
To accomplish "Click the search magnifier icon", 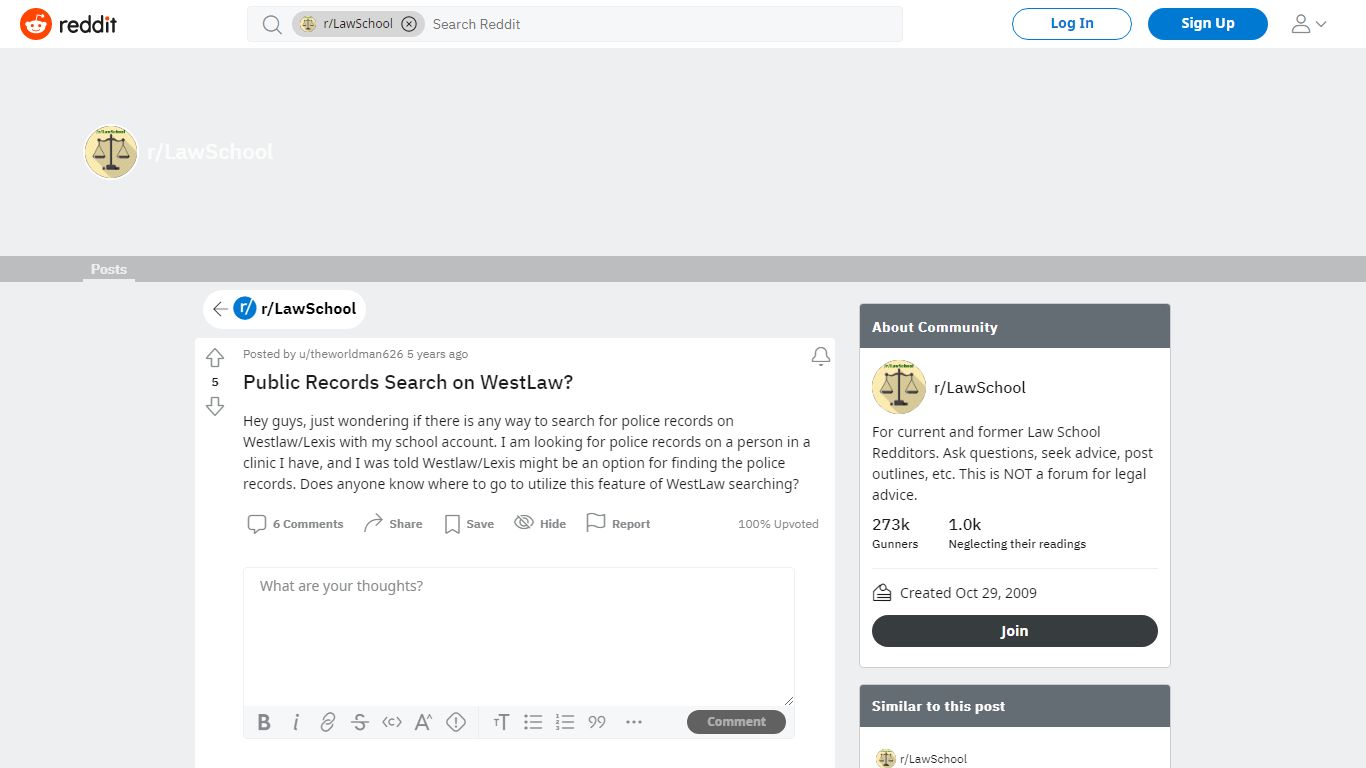I will tap(272, 24).
